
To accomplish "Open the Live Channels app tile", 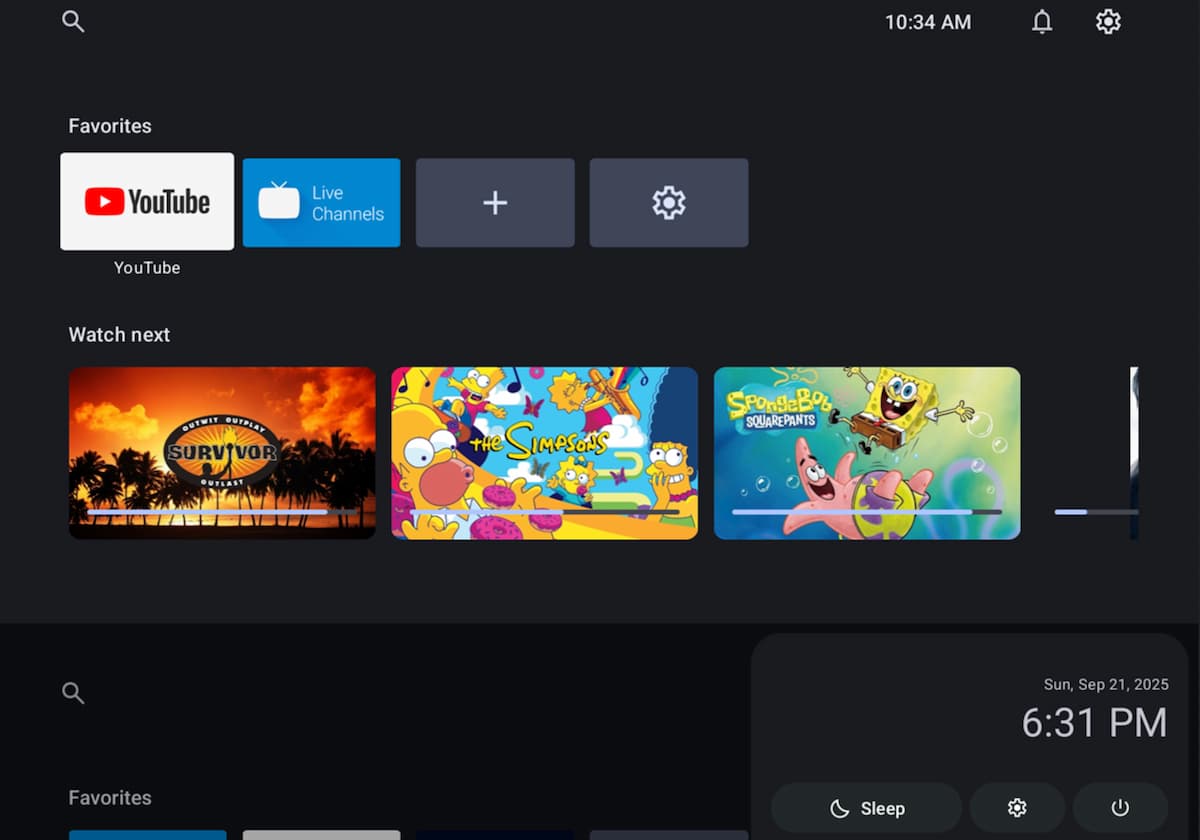I will [x=321, y=202].
